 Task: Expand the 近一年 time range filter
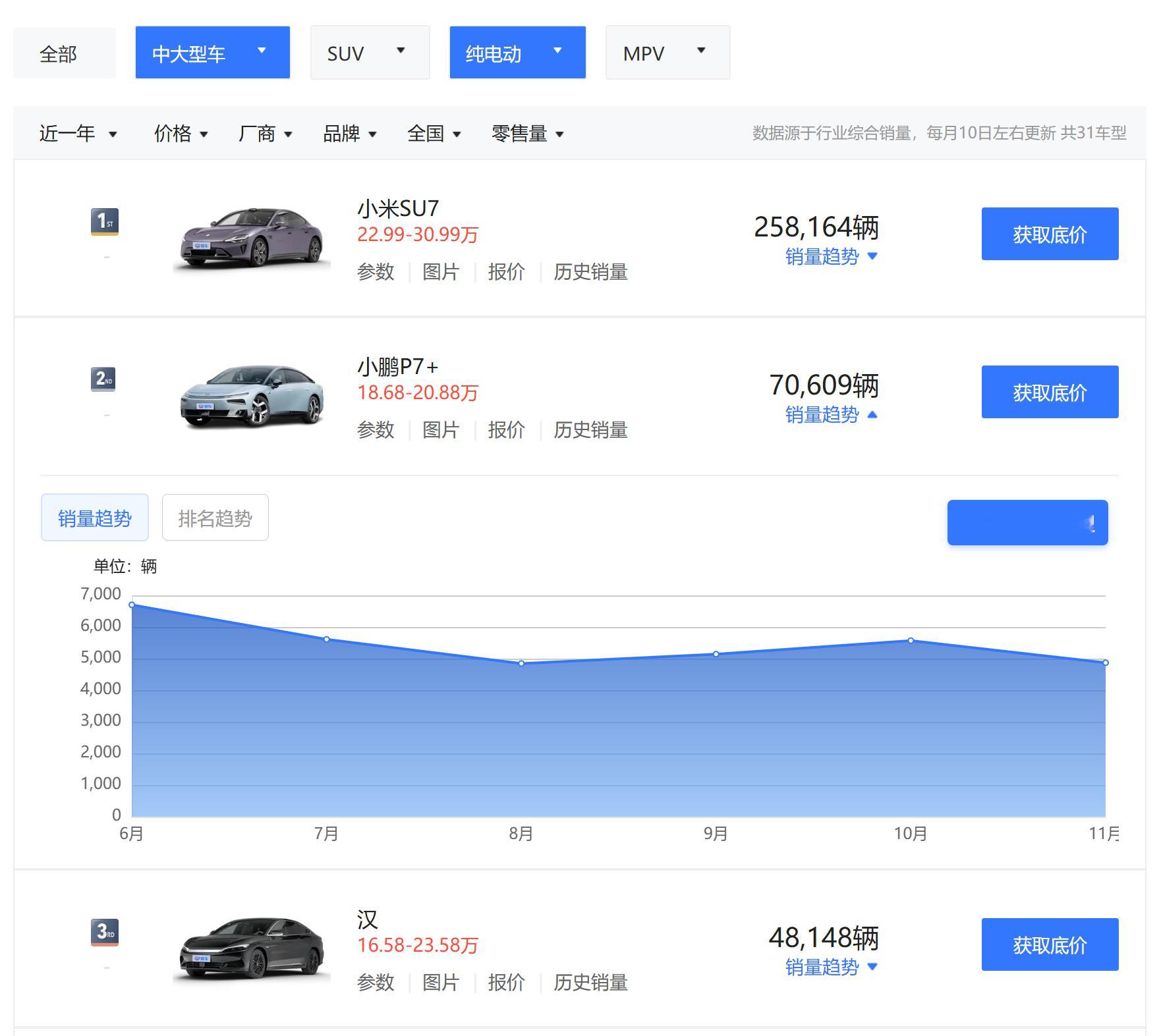point(78,134)
